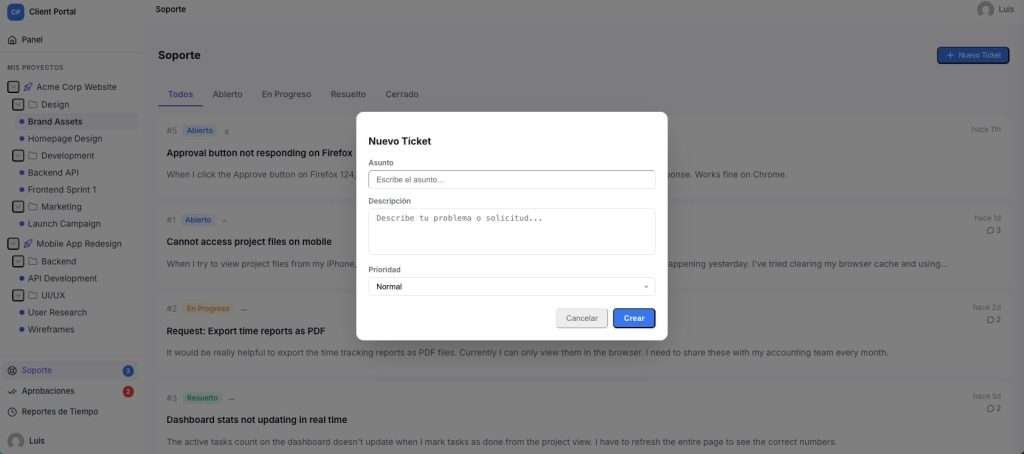The image size is (1024, 454).
Task: Click the Soporte lifebuoy icon in sidebar
Action: [x=12, y=370]
